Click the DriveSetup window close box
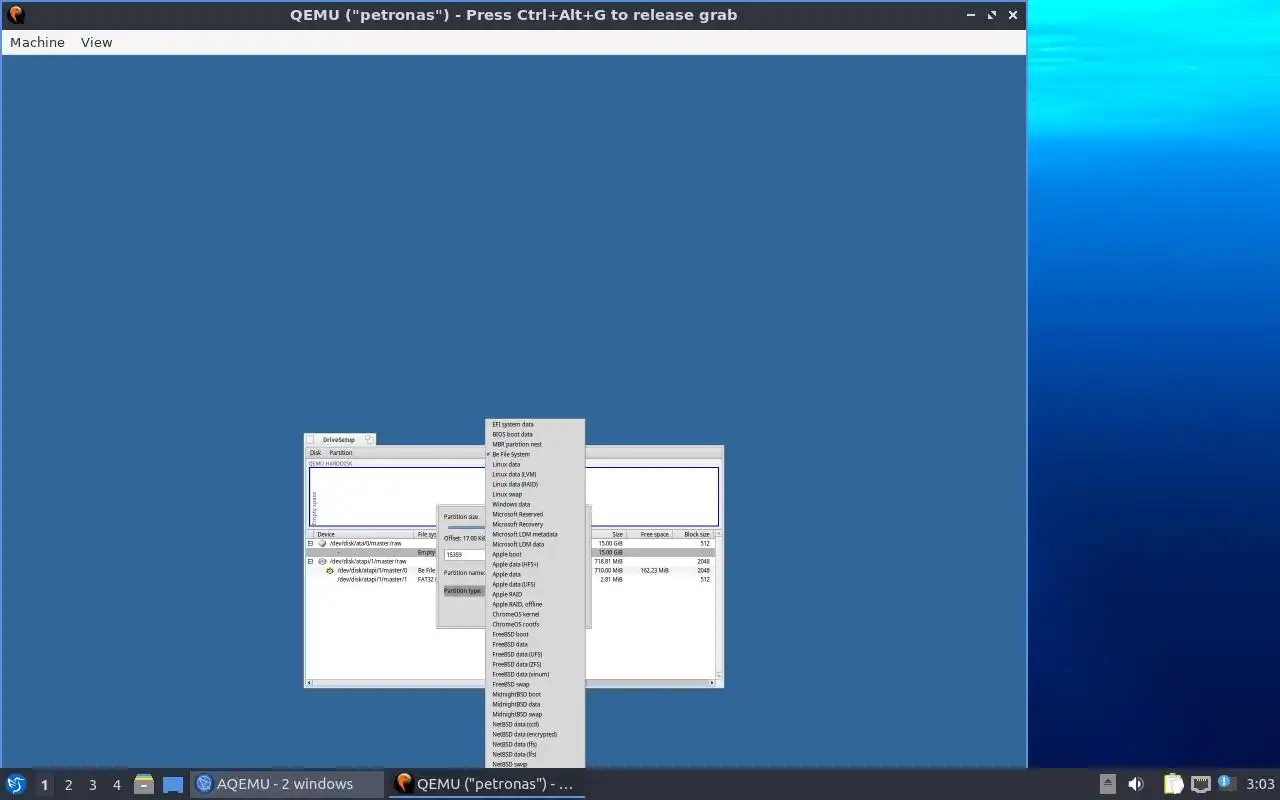Viewport: 1280px width, 800px height. coord(310,440)
